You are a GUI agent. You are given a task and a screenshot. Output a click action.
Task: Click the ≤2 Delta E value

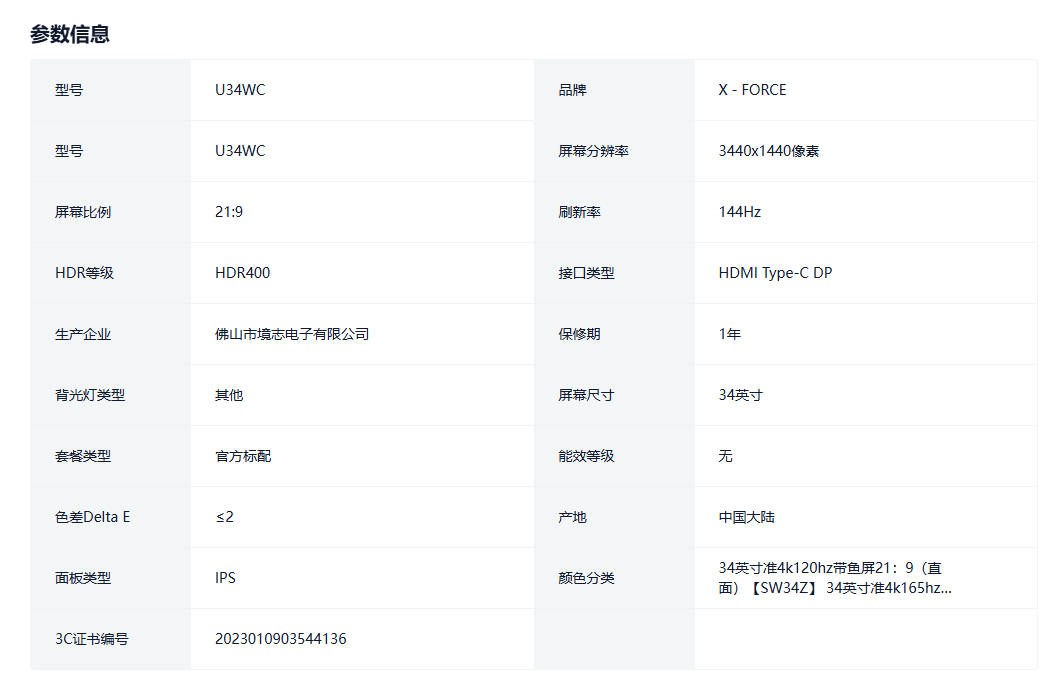click(224, 517)
